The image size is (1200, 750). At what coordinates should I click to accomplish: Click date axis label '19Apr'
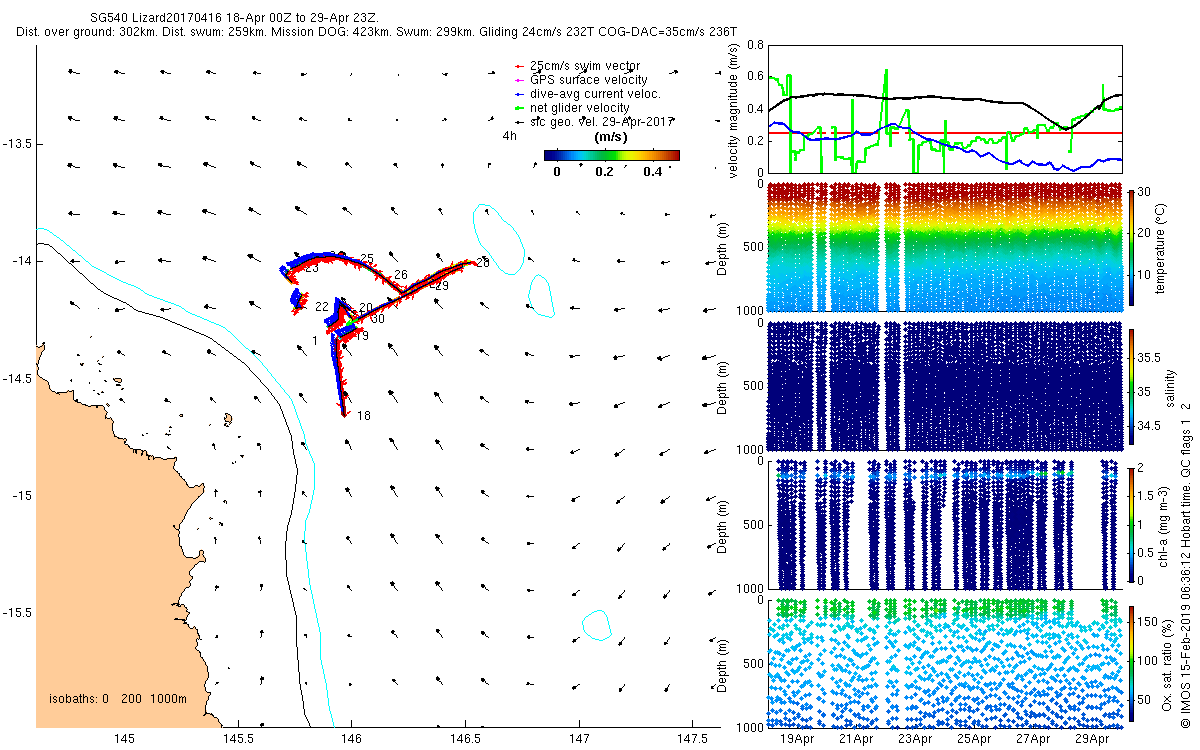(x=796, y=740)
